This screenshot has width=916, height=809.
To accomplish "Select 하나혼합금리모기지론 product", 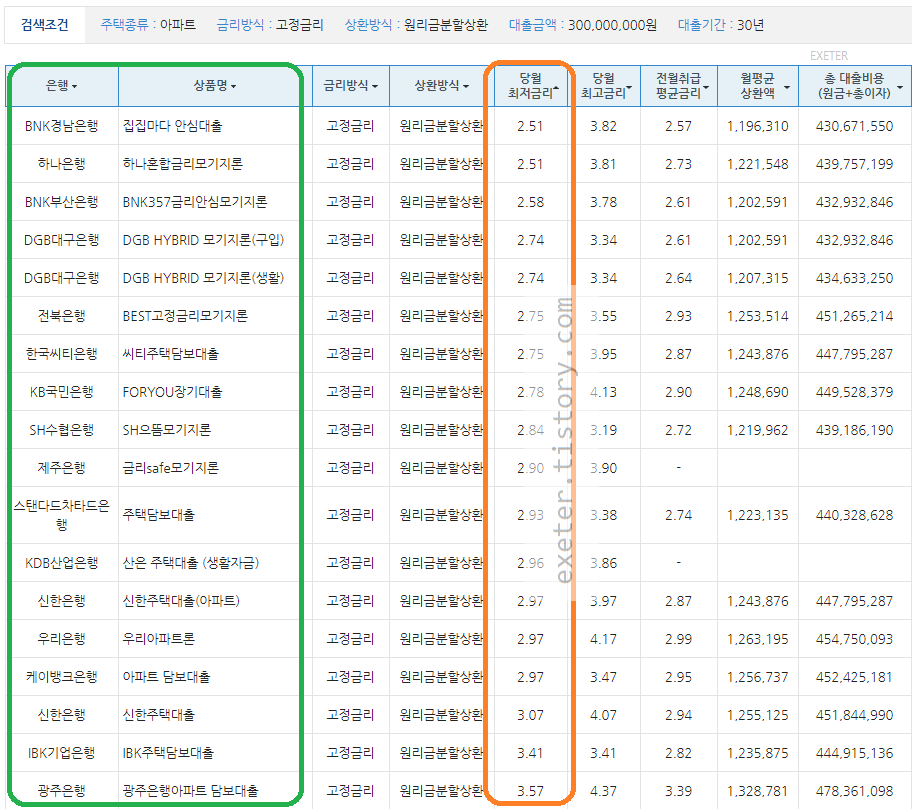I will (x=182, y=164).
